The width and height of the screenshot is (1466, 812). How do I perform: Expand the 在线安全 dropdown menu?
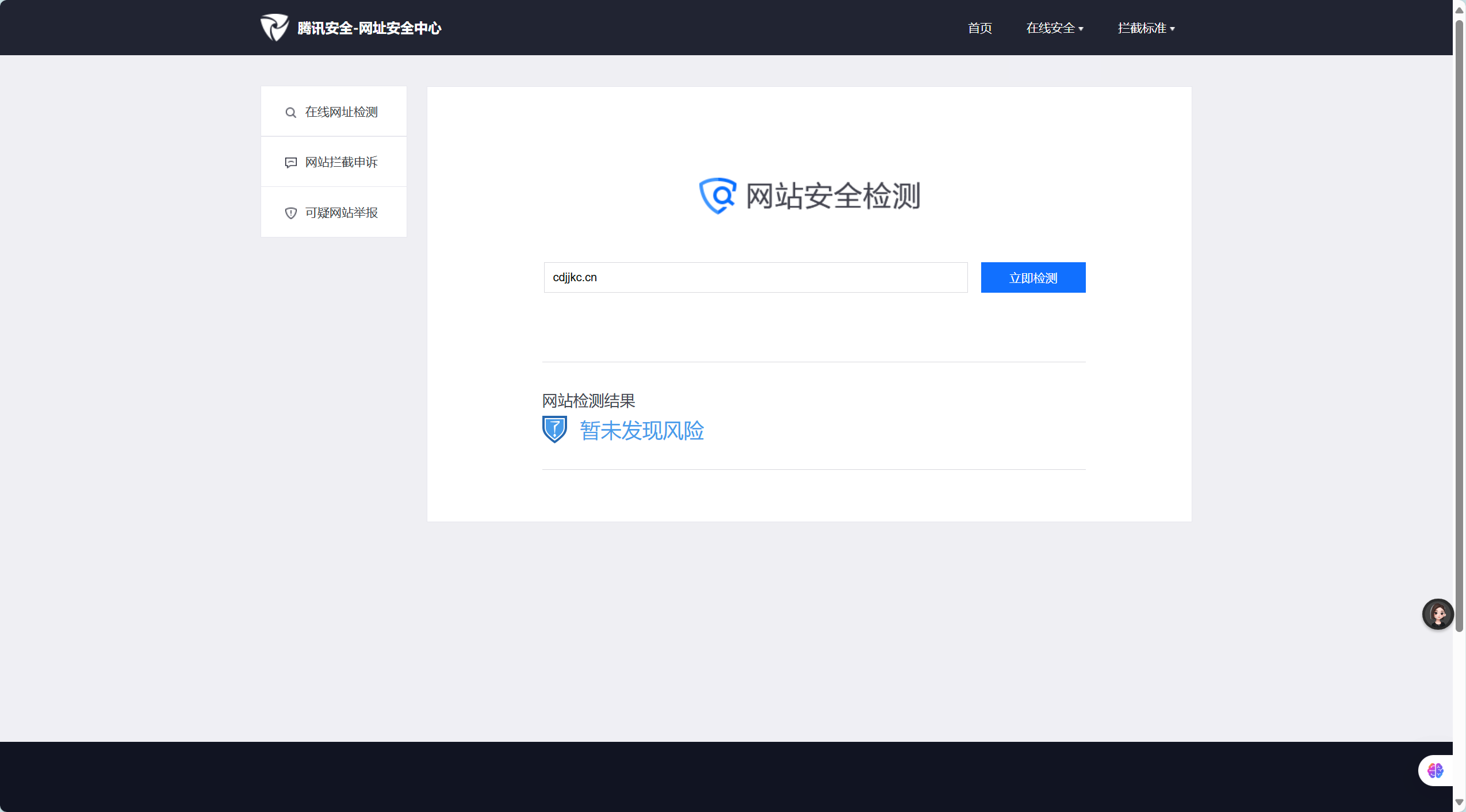pyautogui.click(x=1054, y=28)
